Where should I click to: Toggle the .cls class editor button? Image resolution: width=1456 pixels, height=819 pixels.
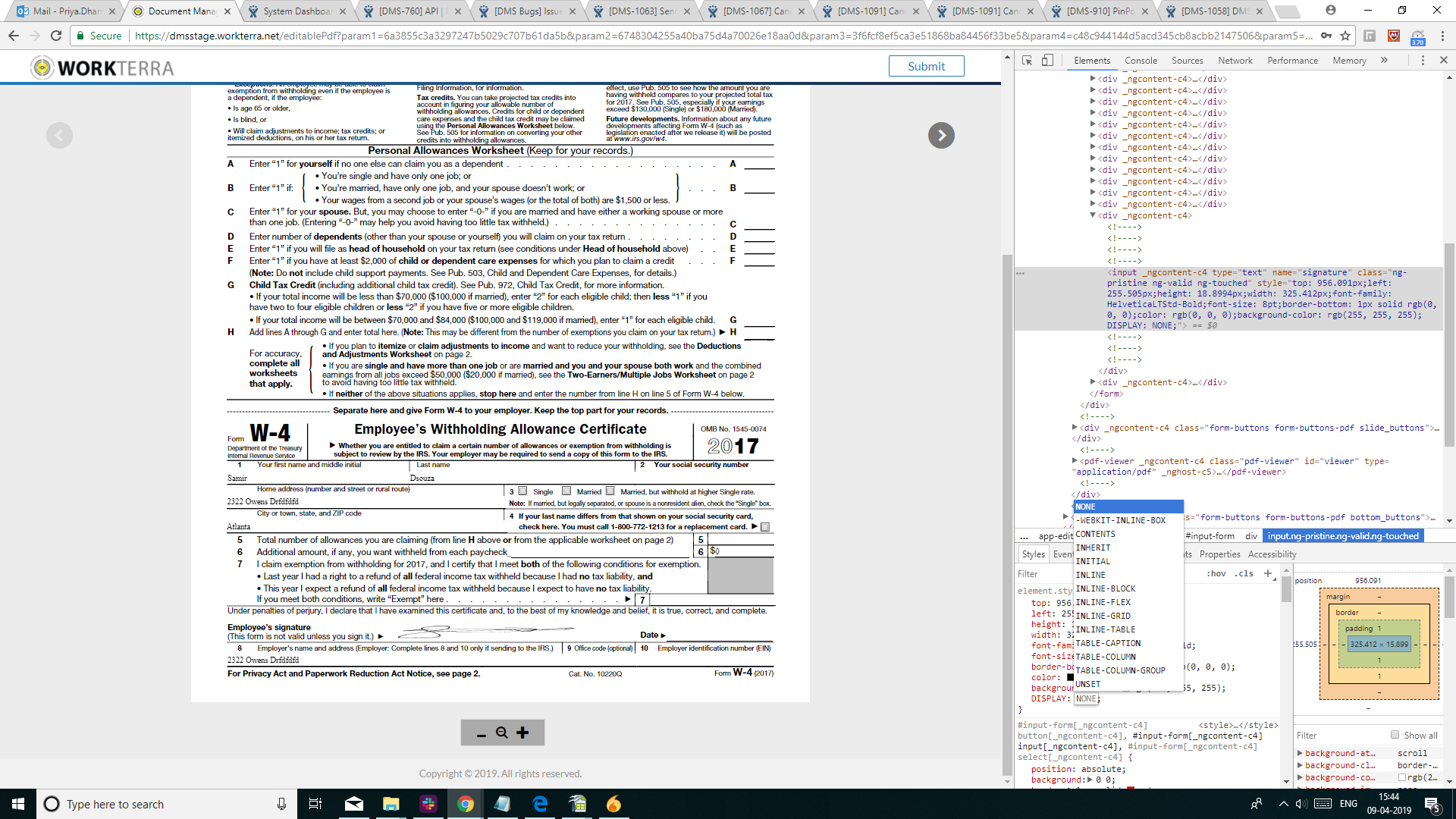(1244, 573)
